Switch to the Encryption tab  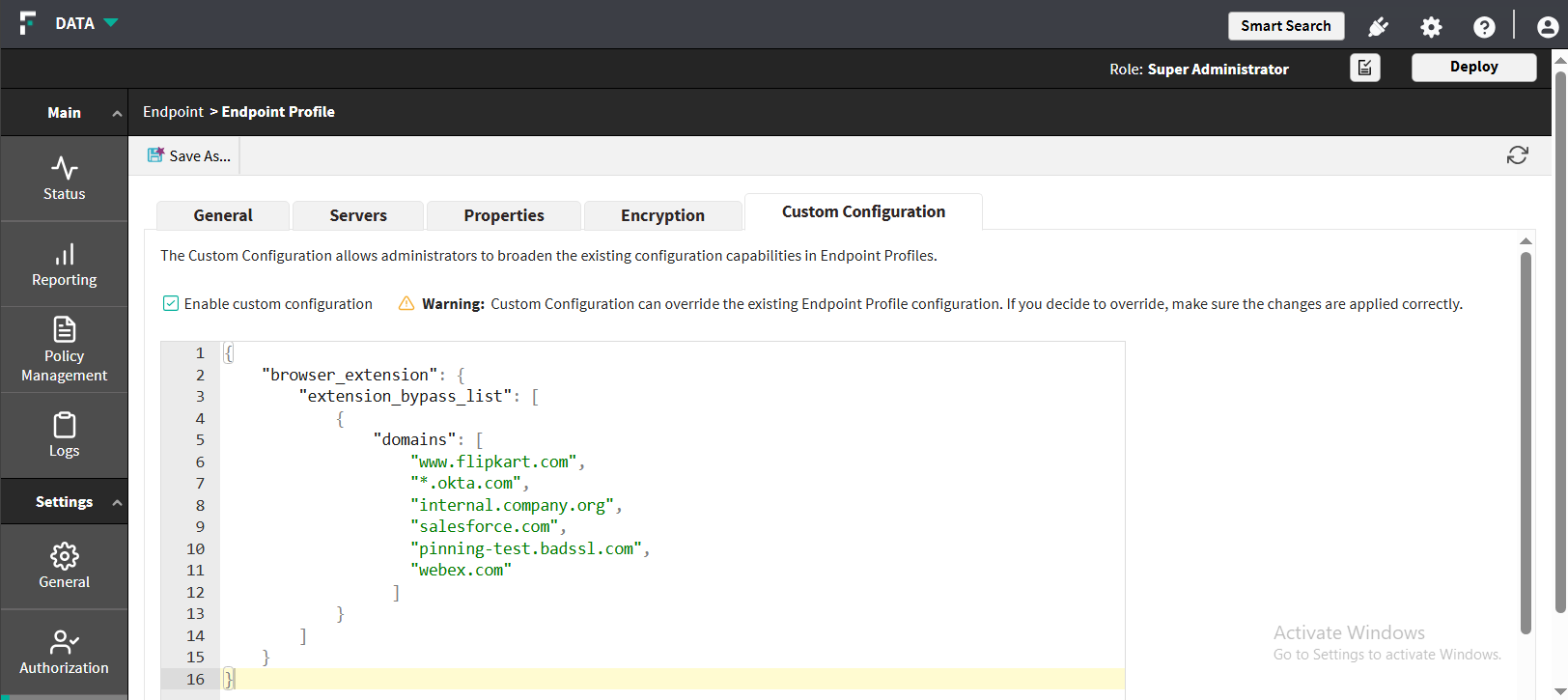[662, 215]
